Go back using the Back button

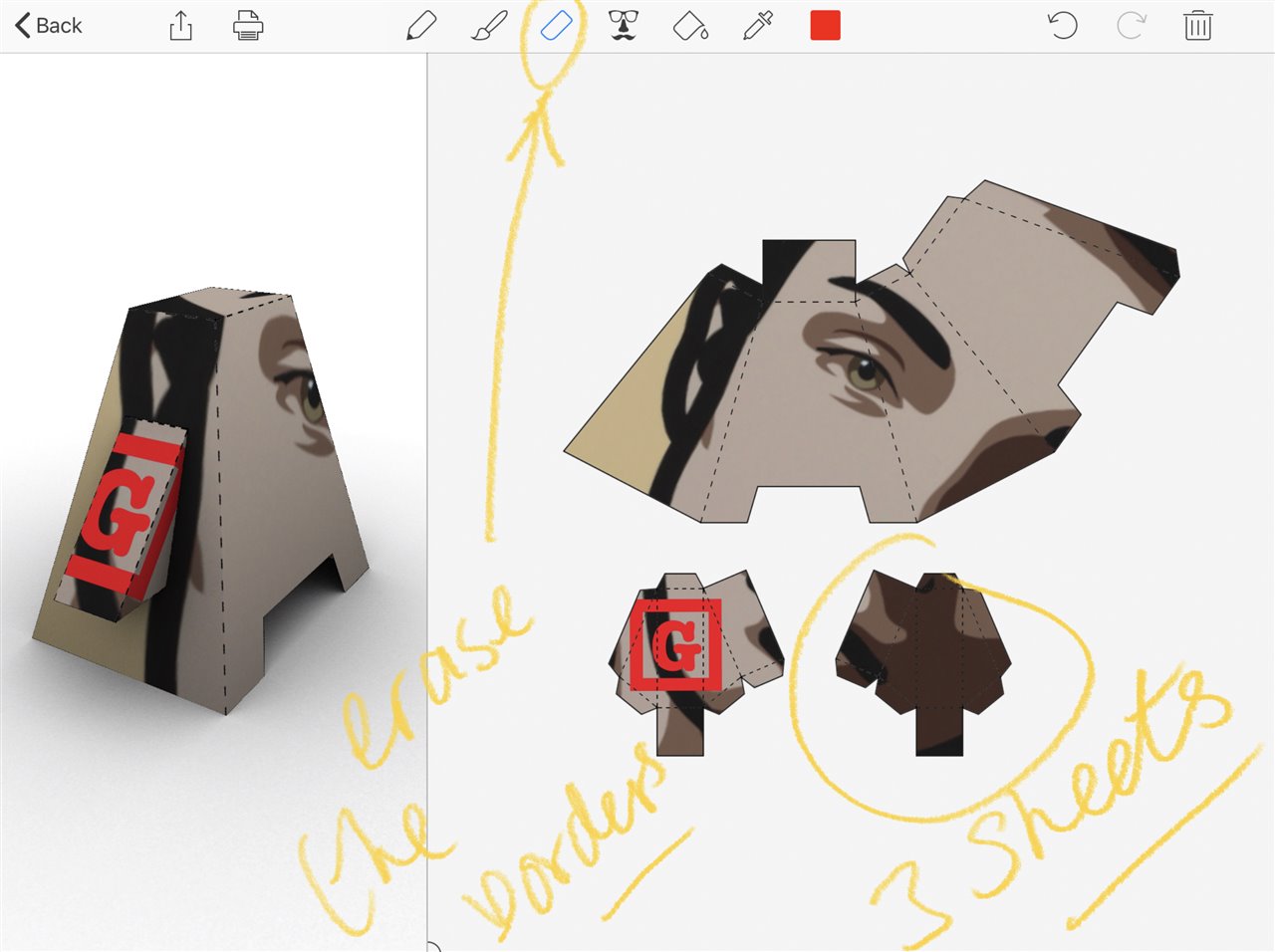pos(48,26)
